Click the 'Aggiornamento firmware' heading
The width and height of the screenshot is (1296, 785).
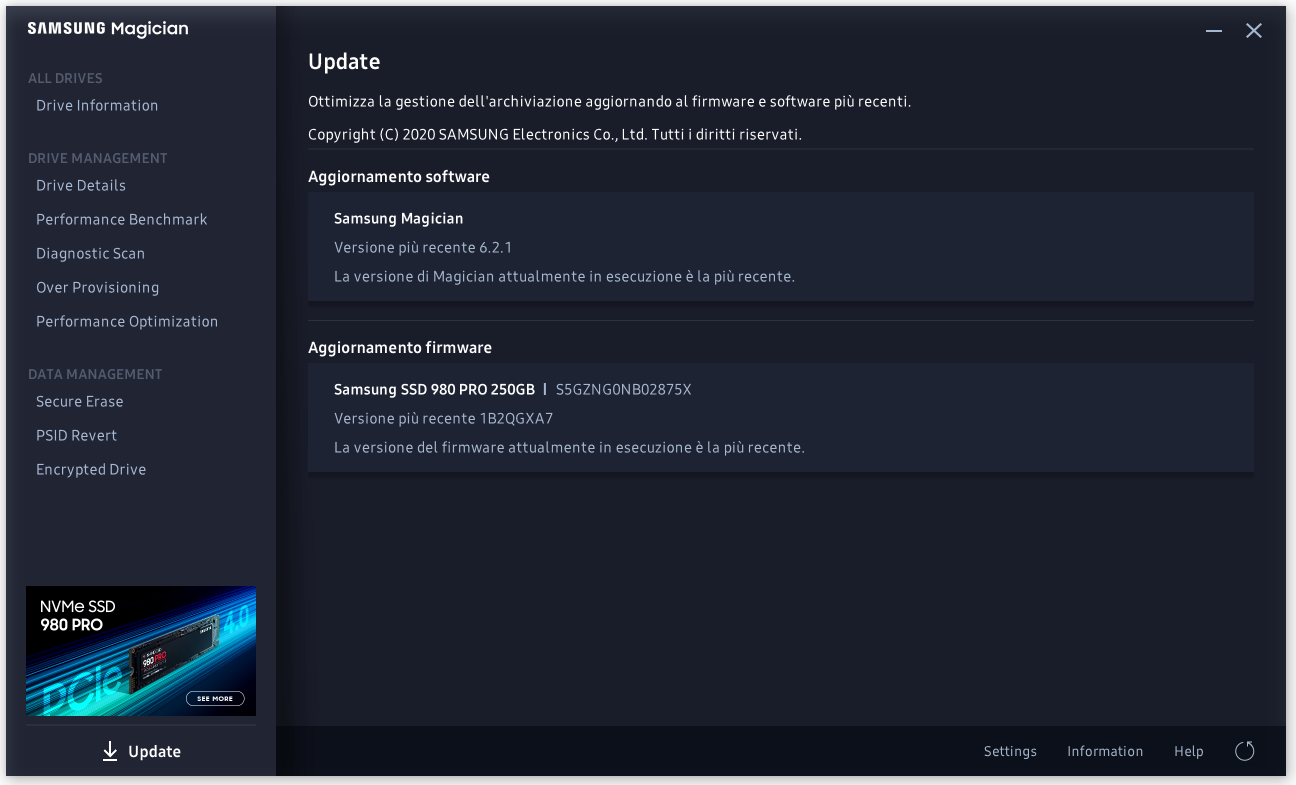click(x=400, y=347)
